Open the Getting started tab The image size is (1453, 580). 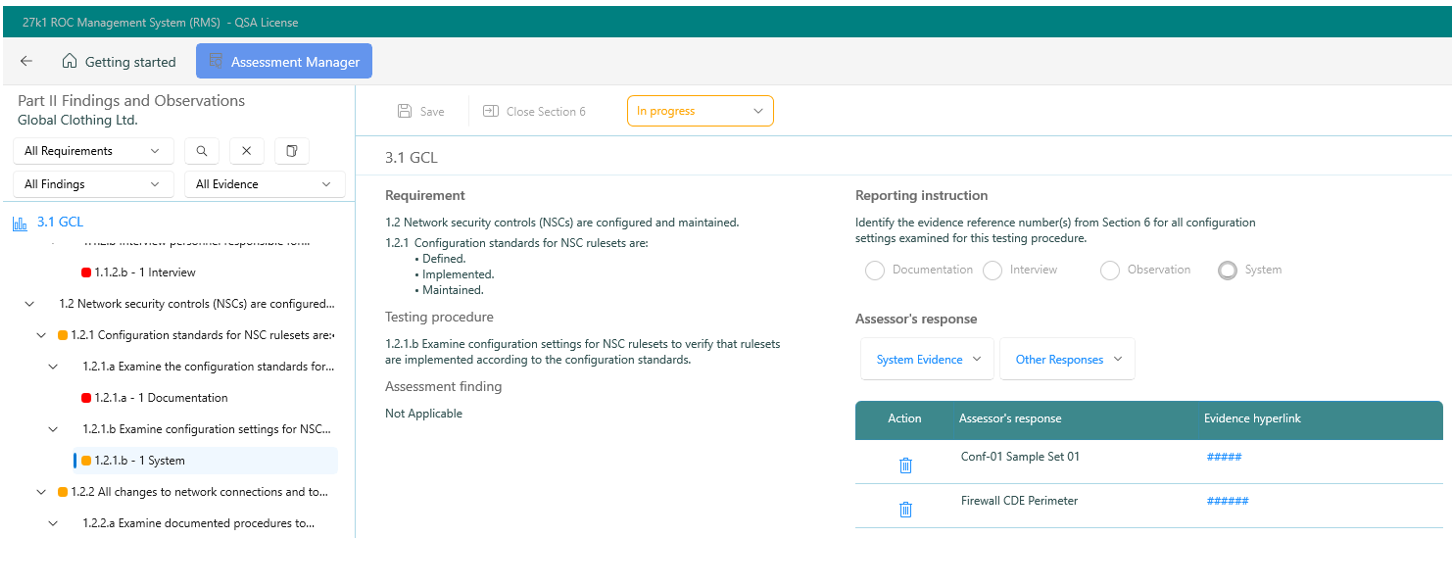[x=119, y=61]
